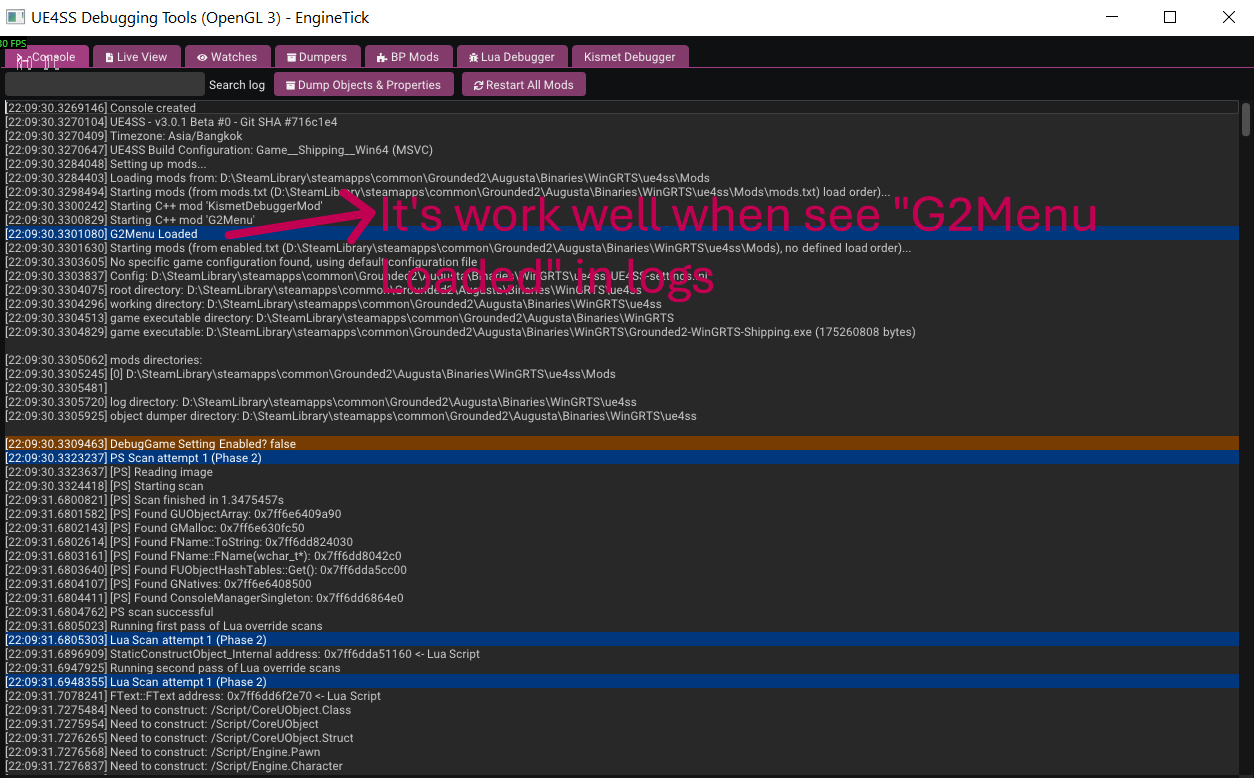Click the application icon in title bar
The height and width of the screenshot is (778, 1254).
16,17
